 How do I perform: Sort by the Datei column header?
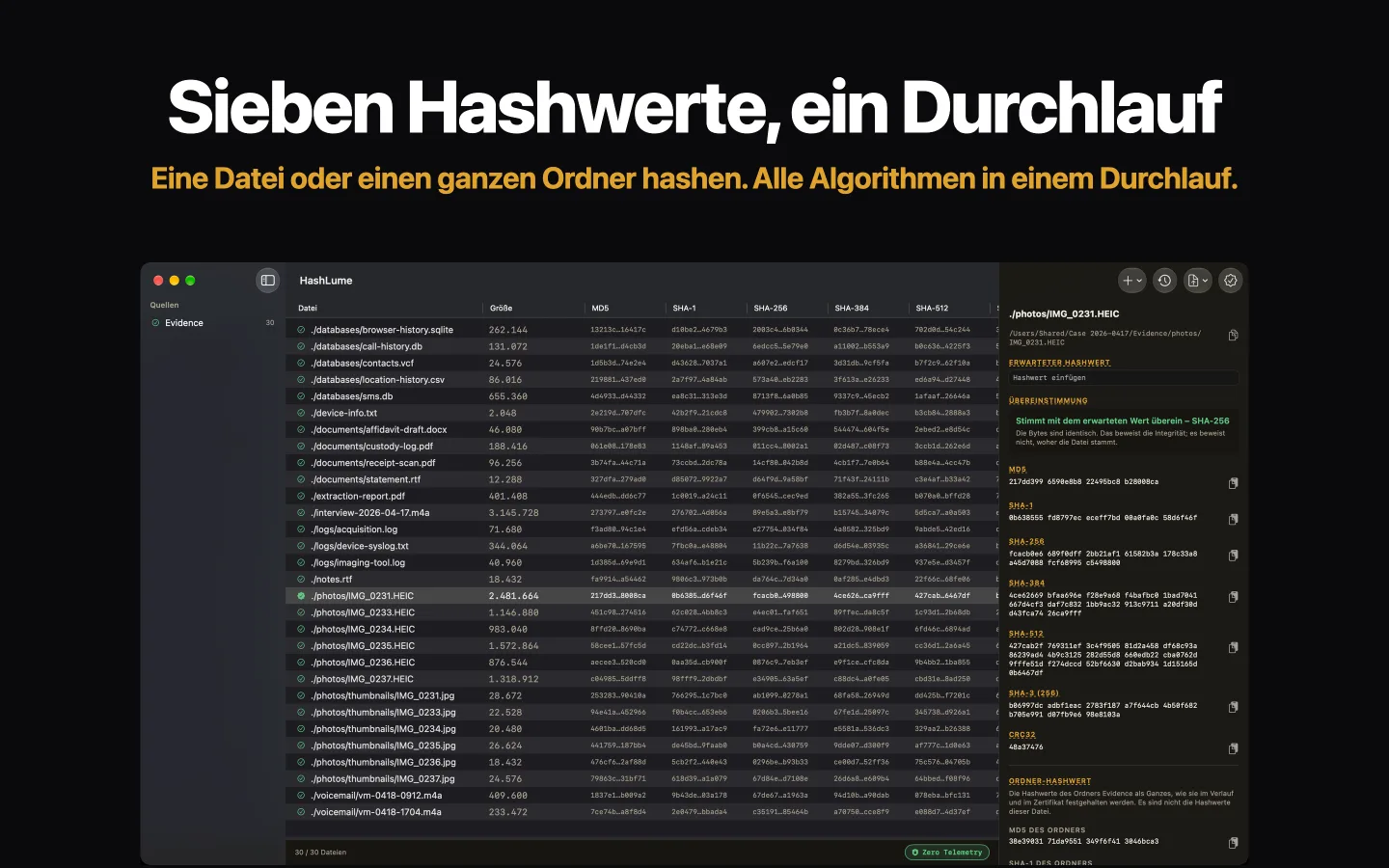(308, 309)
